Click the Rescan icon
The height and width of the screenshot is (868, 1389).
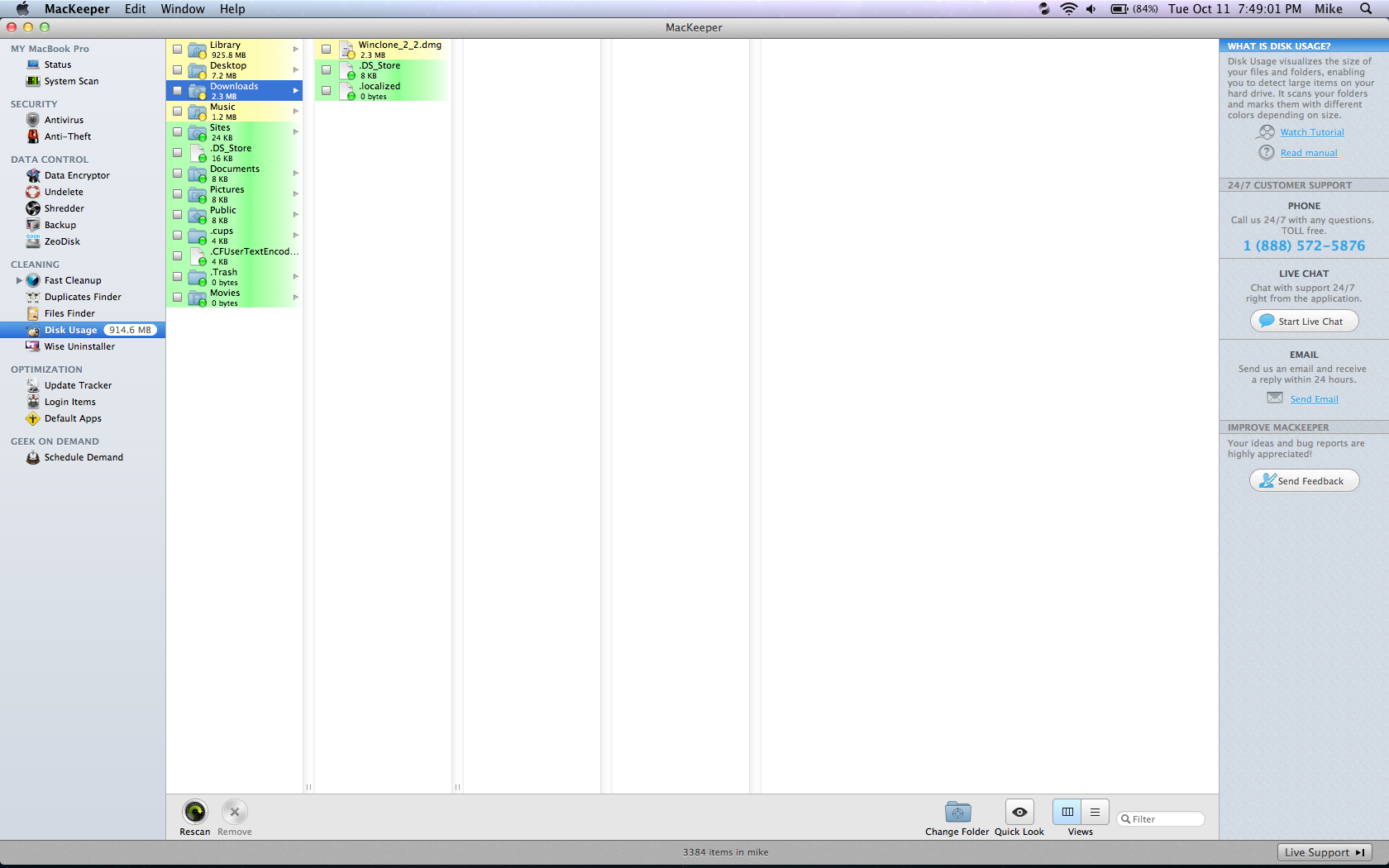tap(195, 812)
